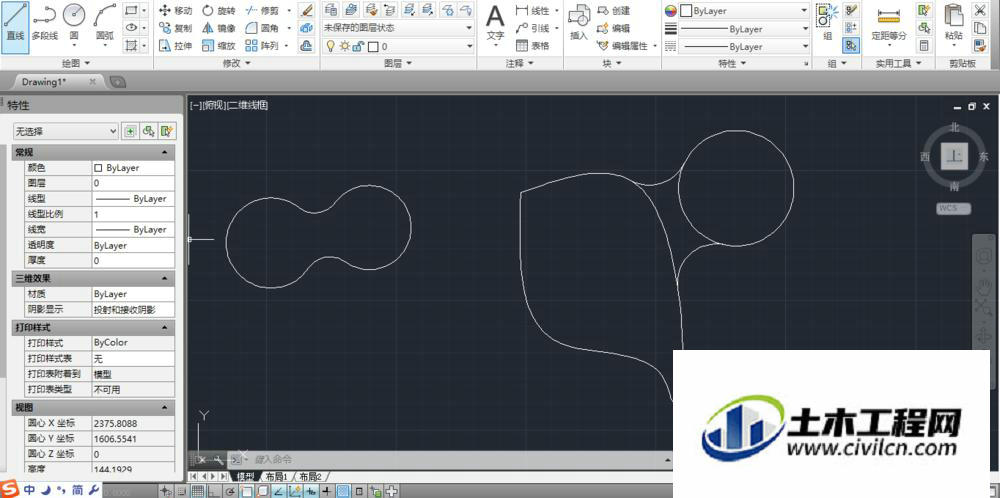Click the 移动 (Move) tool
The height and width of the screenshot is (498, 1000).
click(175, 10)
